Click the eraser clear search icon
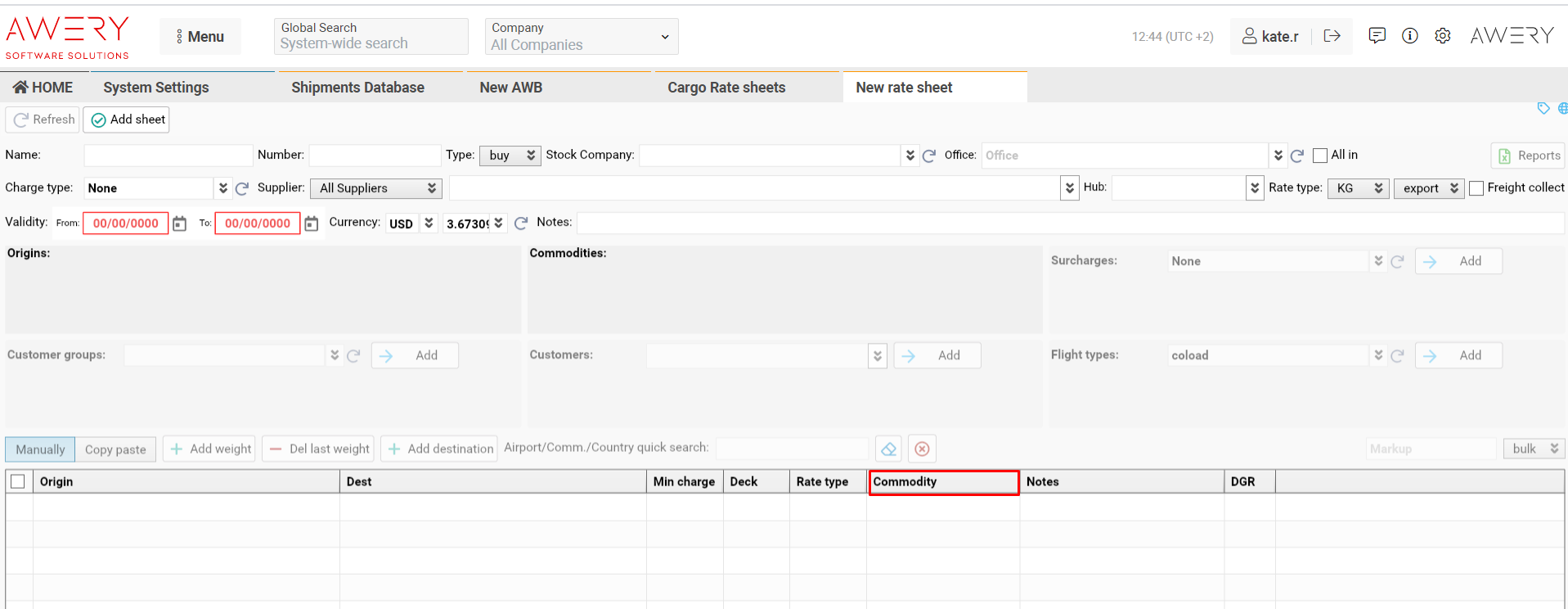This screenshot has width=1568, height=609. [x=889, y=449]
